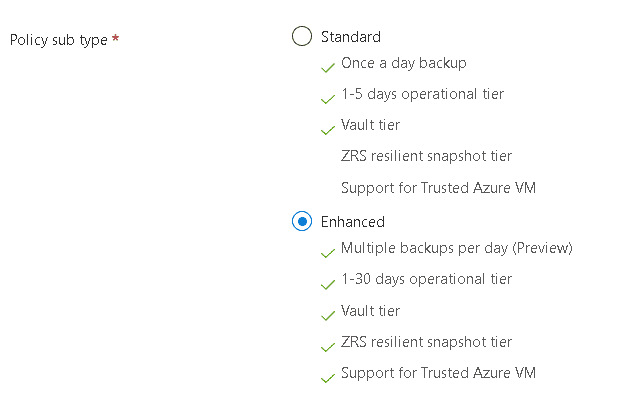This screenshot has width=639, height=399.
Task: Click the Standard option label text
Action: [x=351, y=37]
